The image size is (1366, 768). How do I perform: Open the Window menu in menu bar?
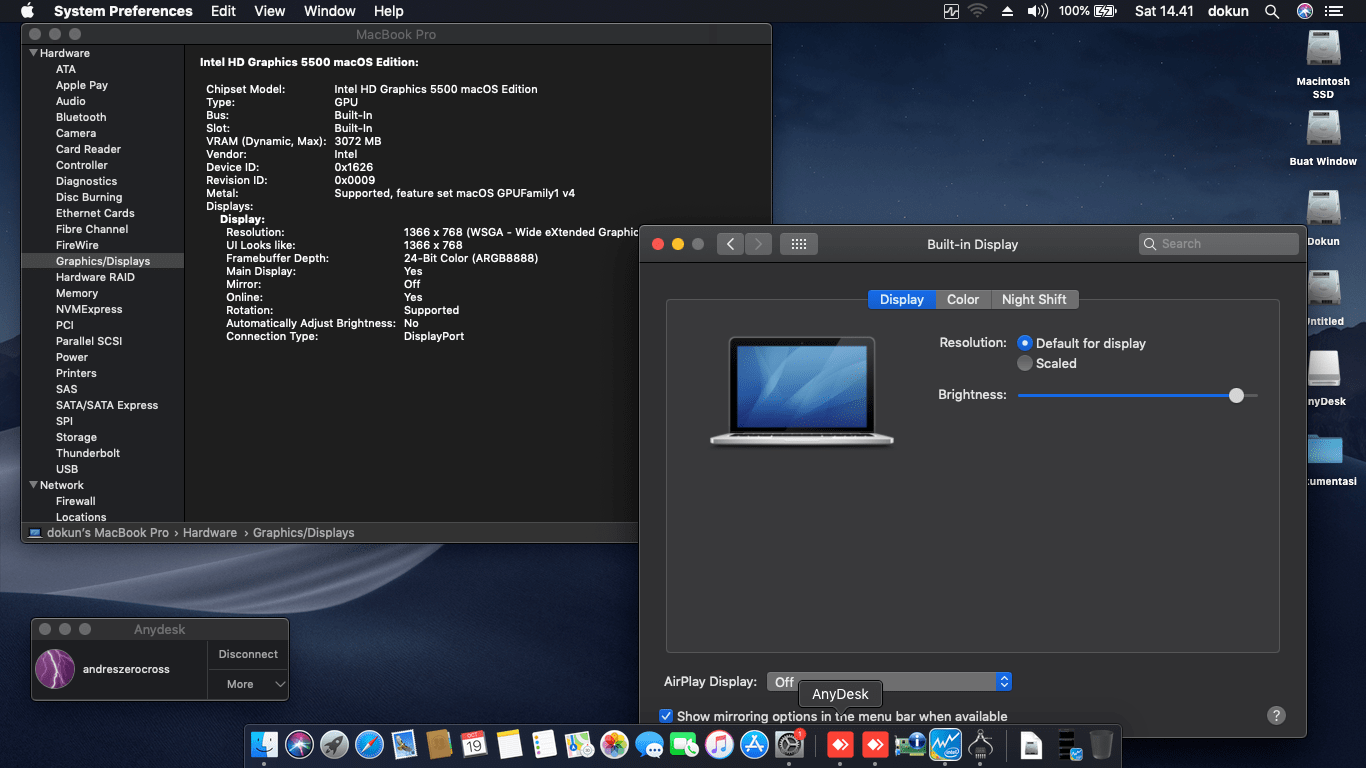(x=329, y=11)
